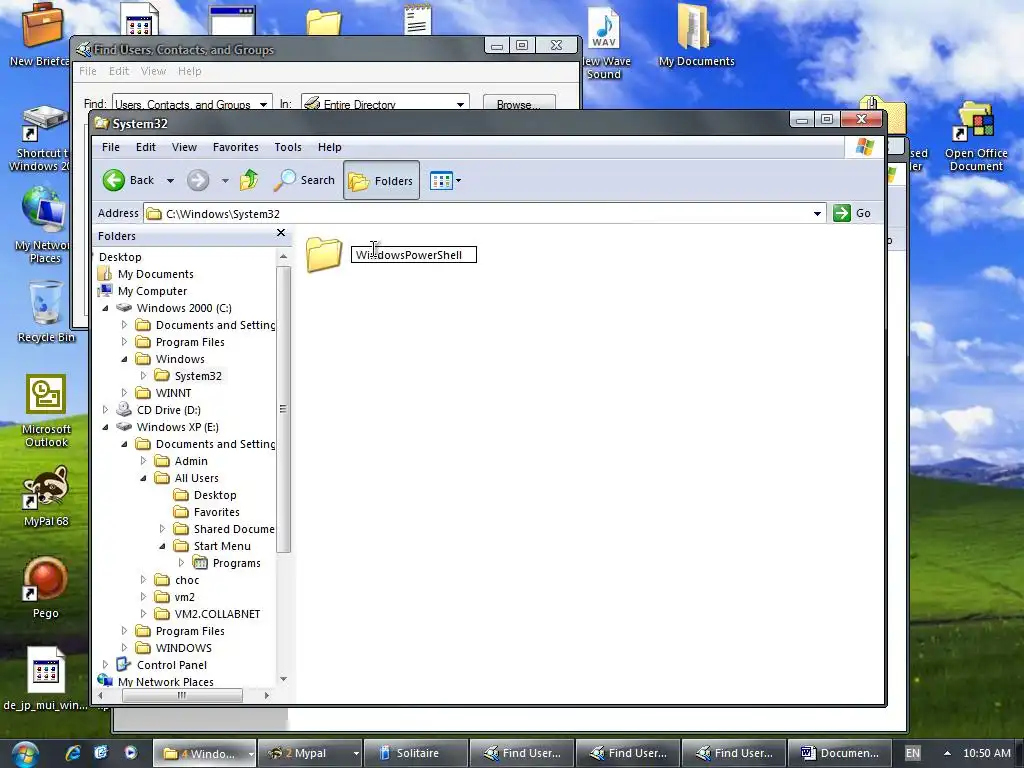The height and width of the screenshot is (768, 1024).
Task: Close the Folders pane
Action: 281,232
